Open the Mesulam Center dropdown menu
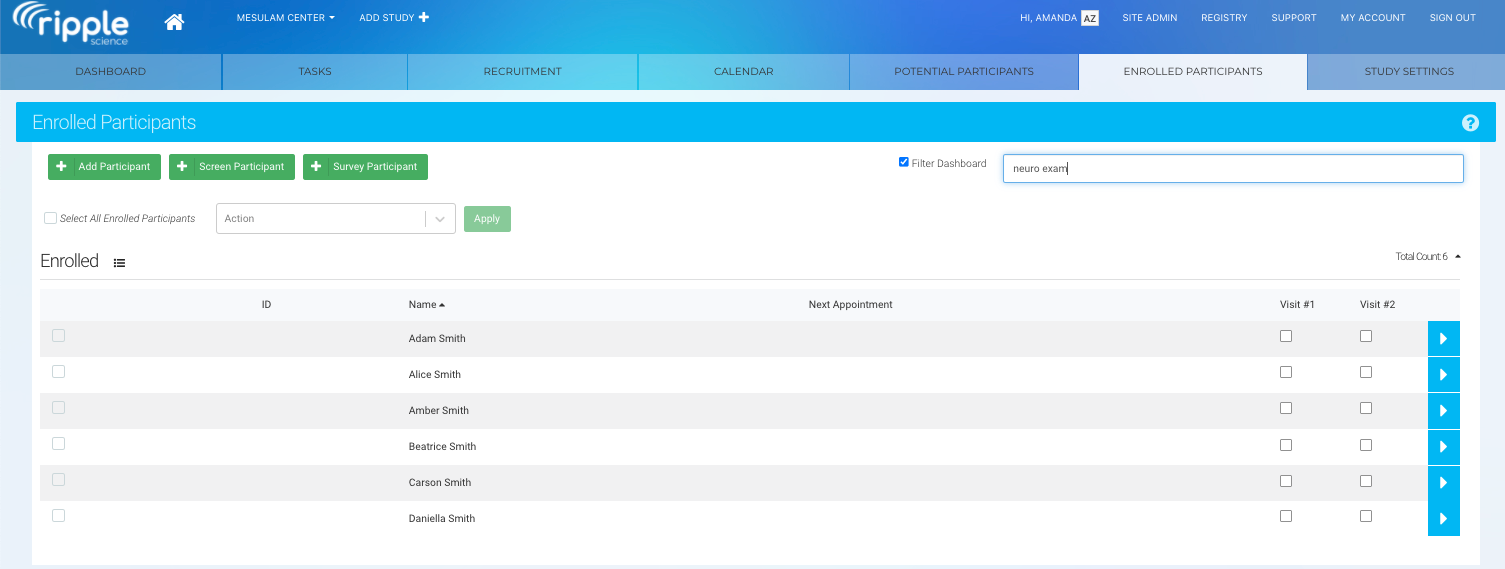1505x569 pixels. [285, 18]
